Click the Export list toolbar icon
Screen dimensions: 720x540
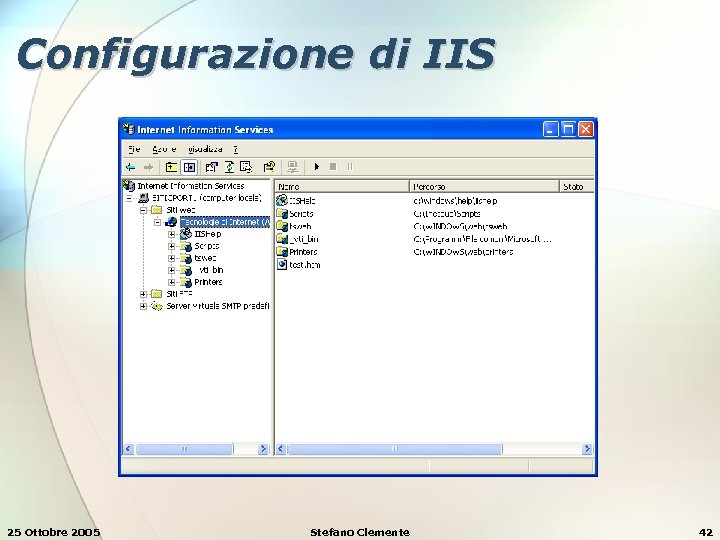tap(246, 167)
